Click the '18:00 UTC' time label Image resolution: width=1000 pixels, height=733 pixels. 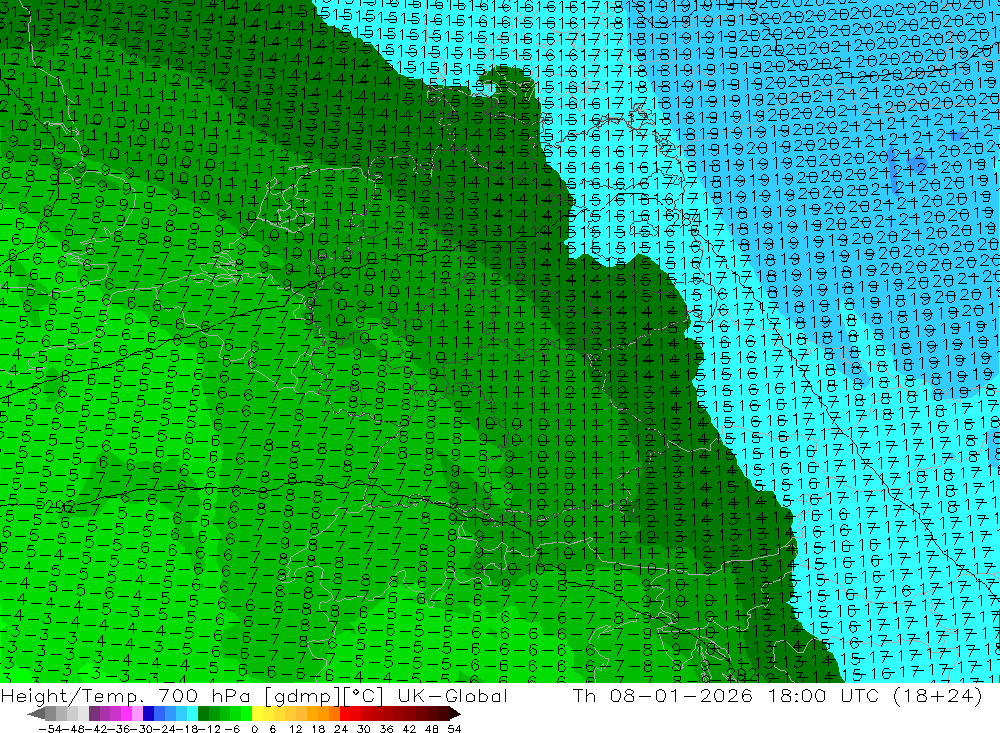[x=822, y=696]
